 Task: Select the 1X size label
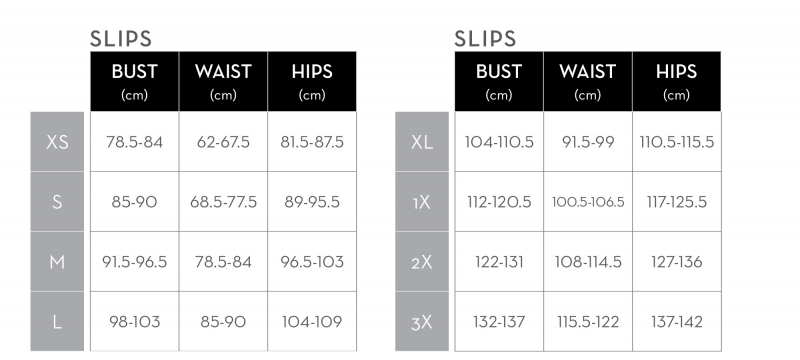422,202
